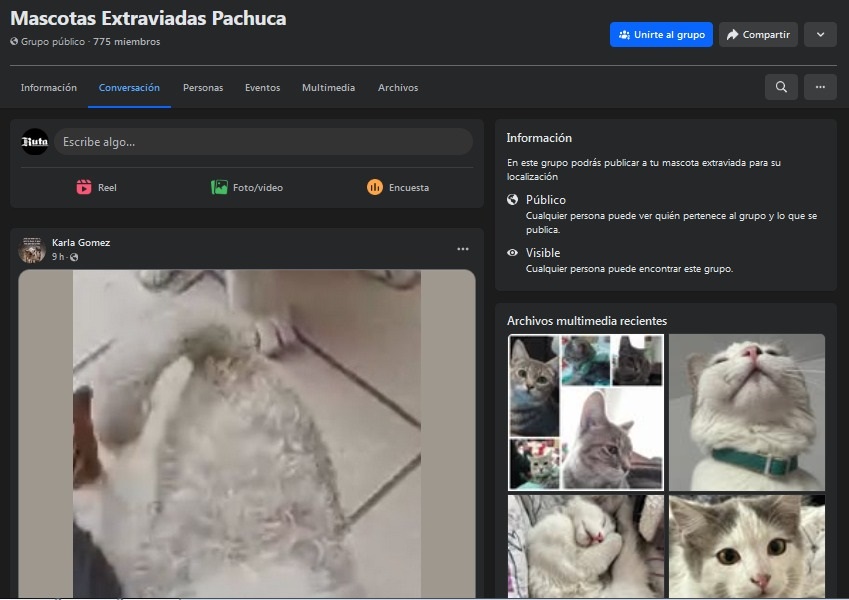Click the 775 miembros text
This screenshot has height=600, width=849.
127,42
